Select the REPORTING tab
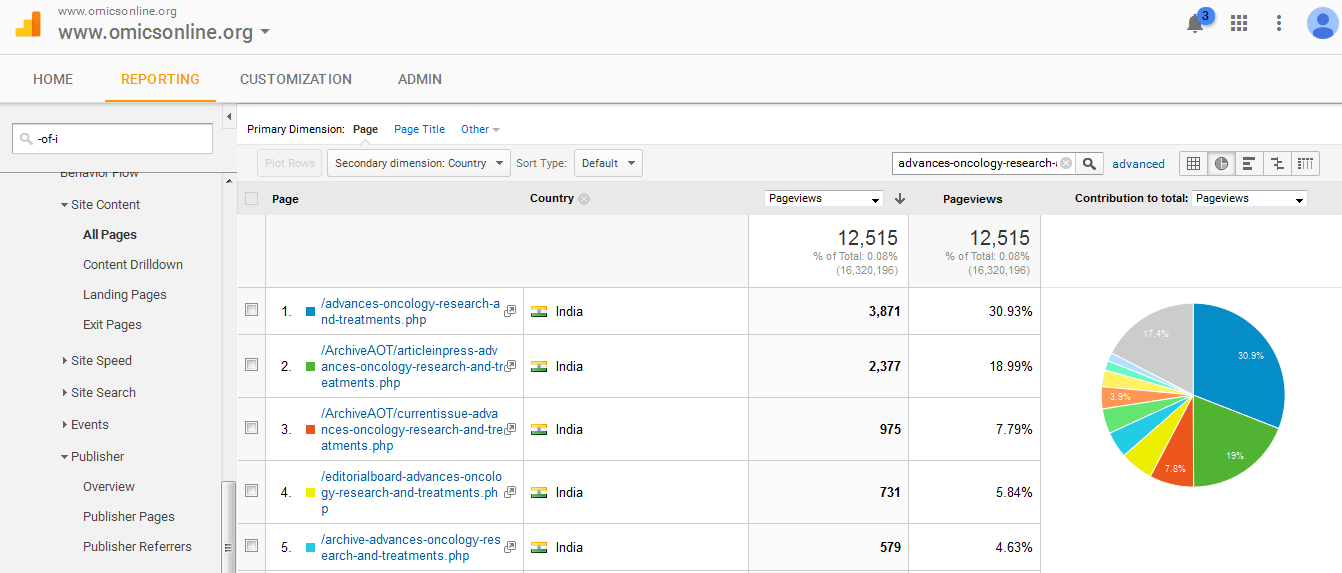The height and width of the screenshot is (573, 1342). pos(160,79)
